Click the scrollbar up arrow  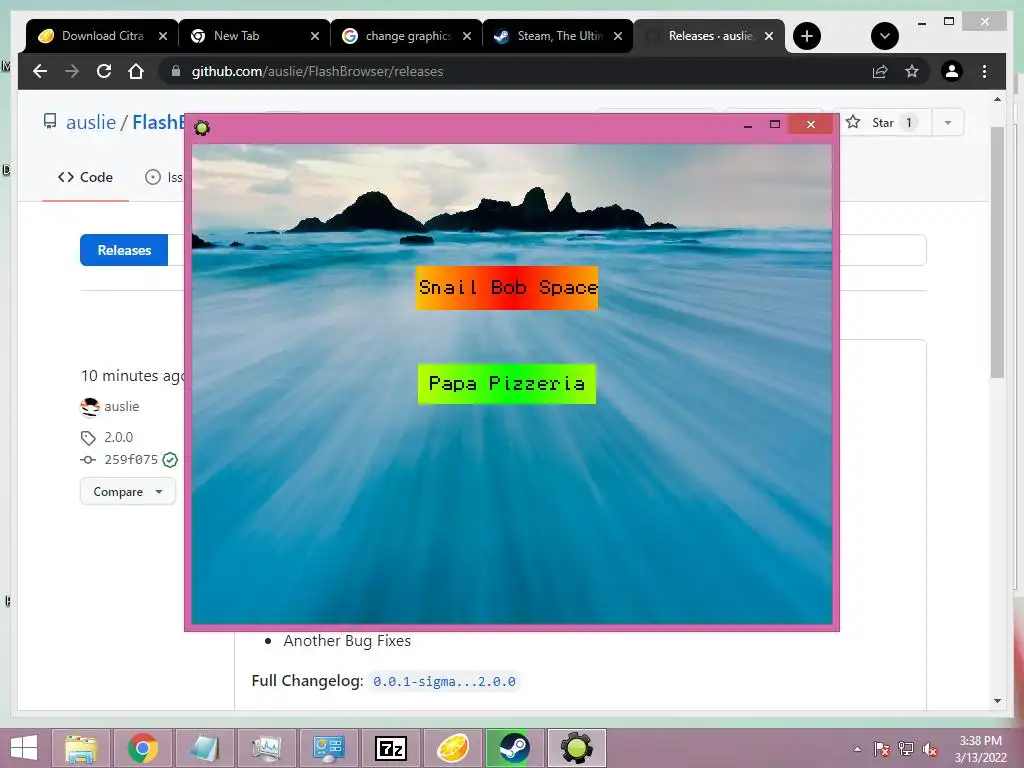click(997, 99)
